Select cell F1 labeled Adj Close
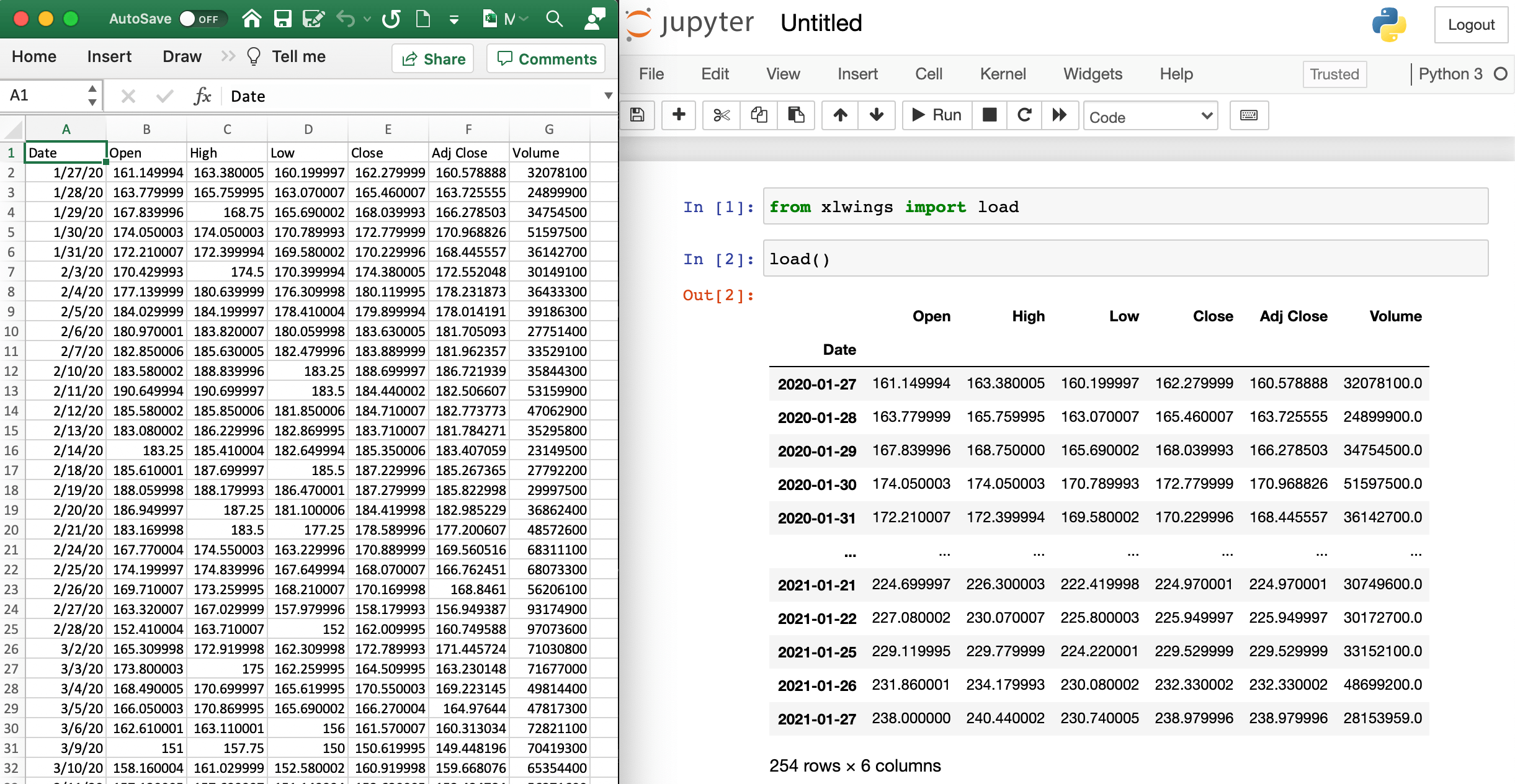Screen dimensions: 1515x784 point(468,153)
